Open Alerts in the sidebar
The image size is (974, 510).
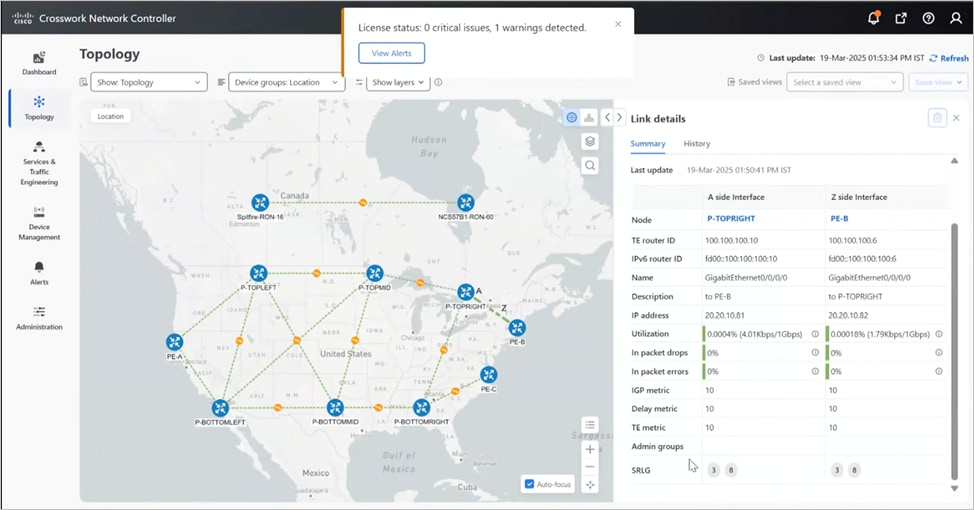39,273
